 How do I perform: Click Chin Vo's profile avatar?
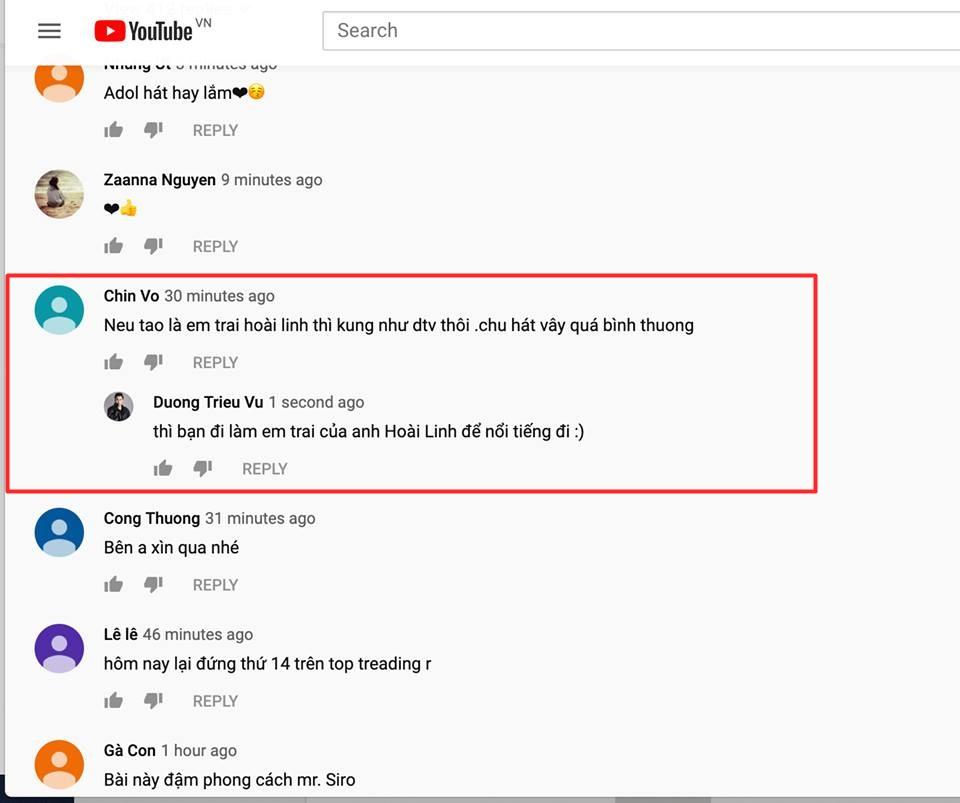coord(58,310)
